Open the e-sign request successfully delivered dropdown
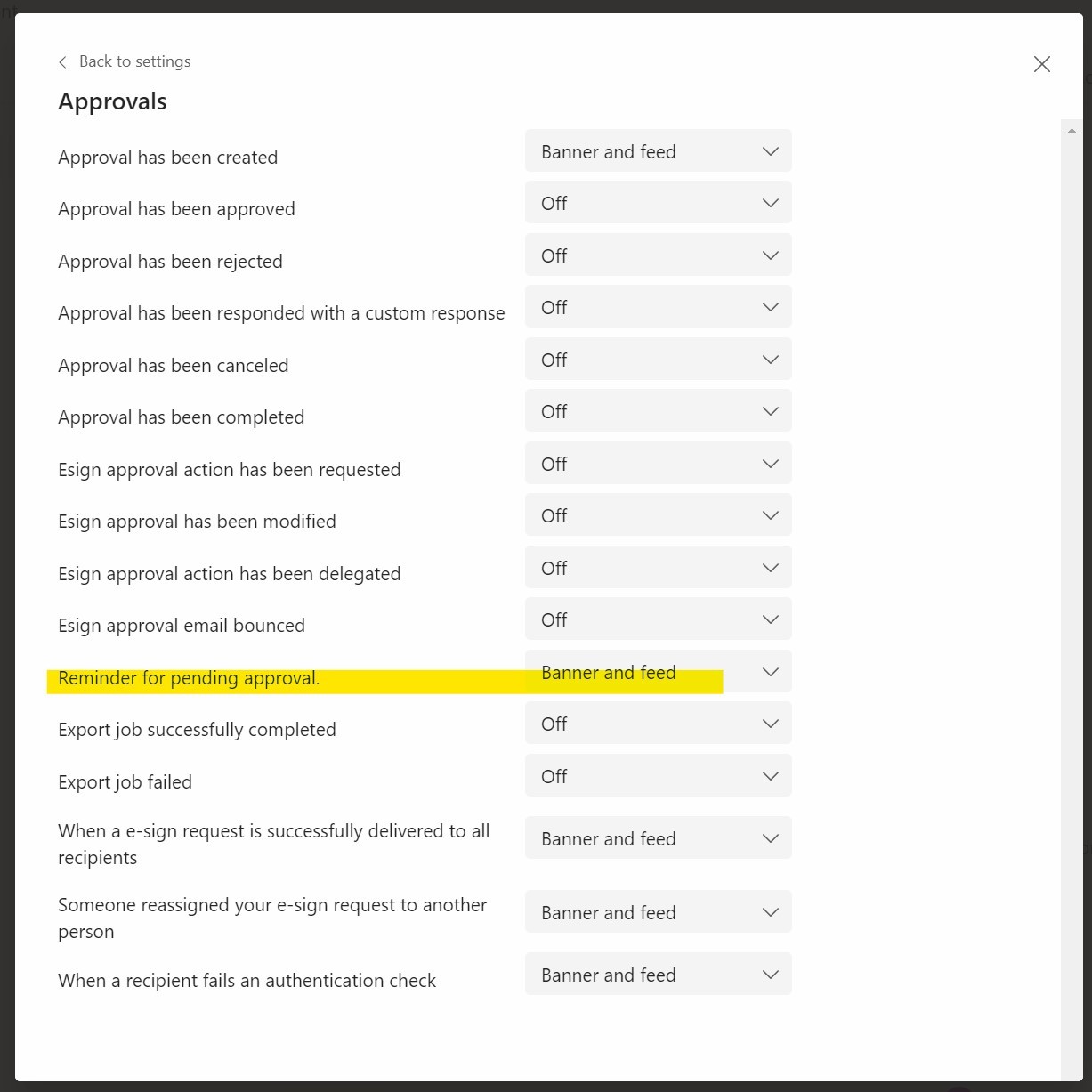Image resolution: width=1092 pixels, height=1092 pixels. tap(659, 838)
